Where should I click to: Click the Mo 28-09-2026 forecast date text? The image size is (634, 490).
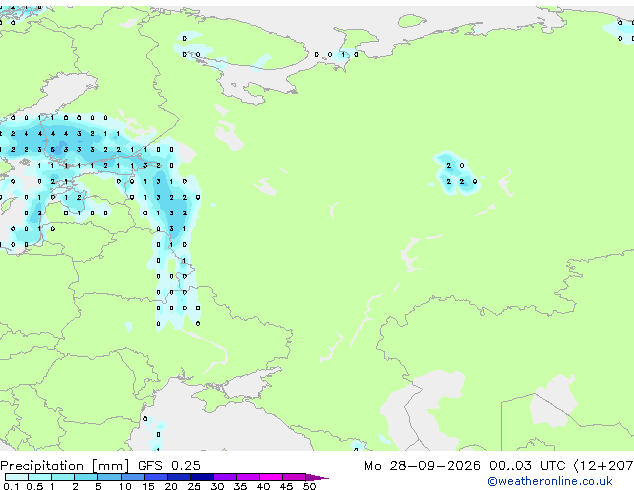point(422,466)
